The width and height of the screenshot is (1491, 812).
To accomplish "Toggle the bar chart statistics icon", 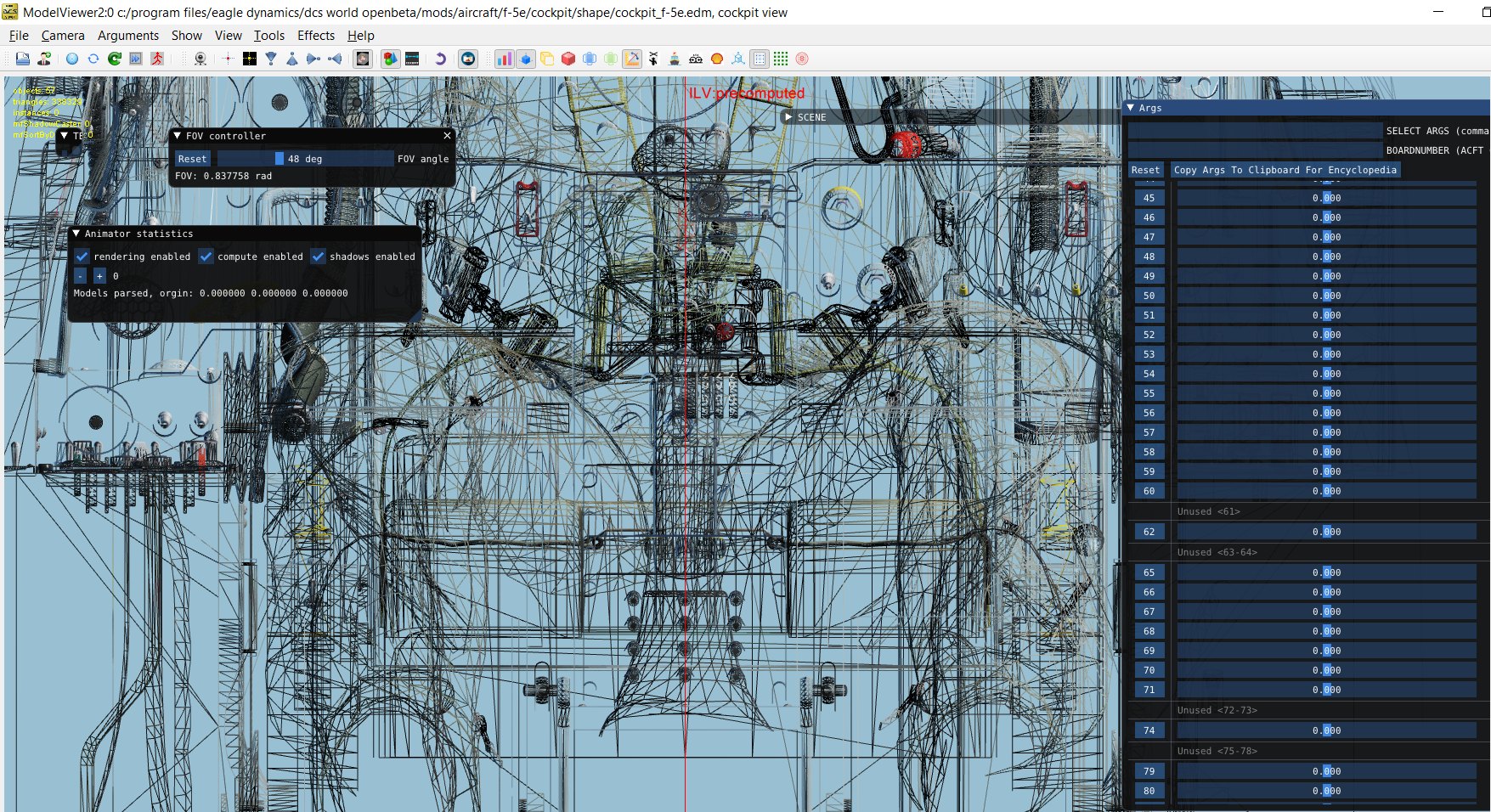I will [504, 59].
